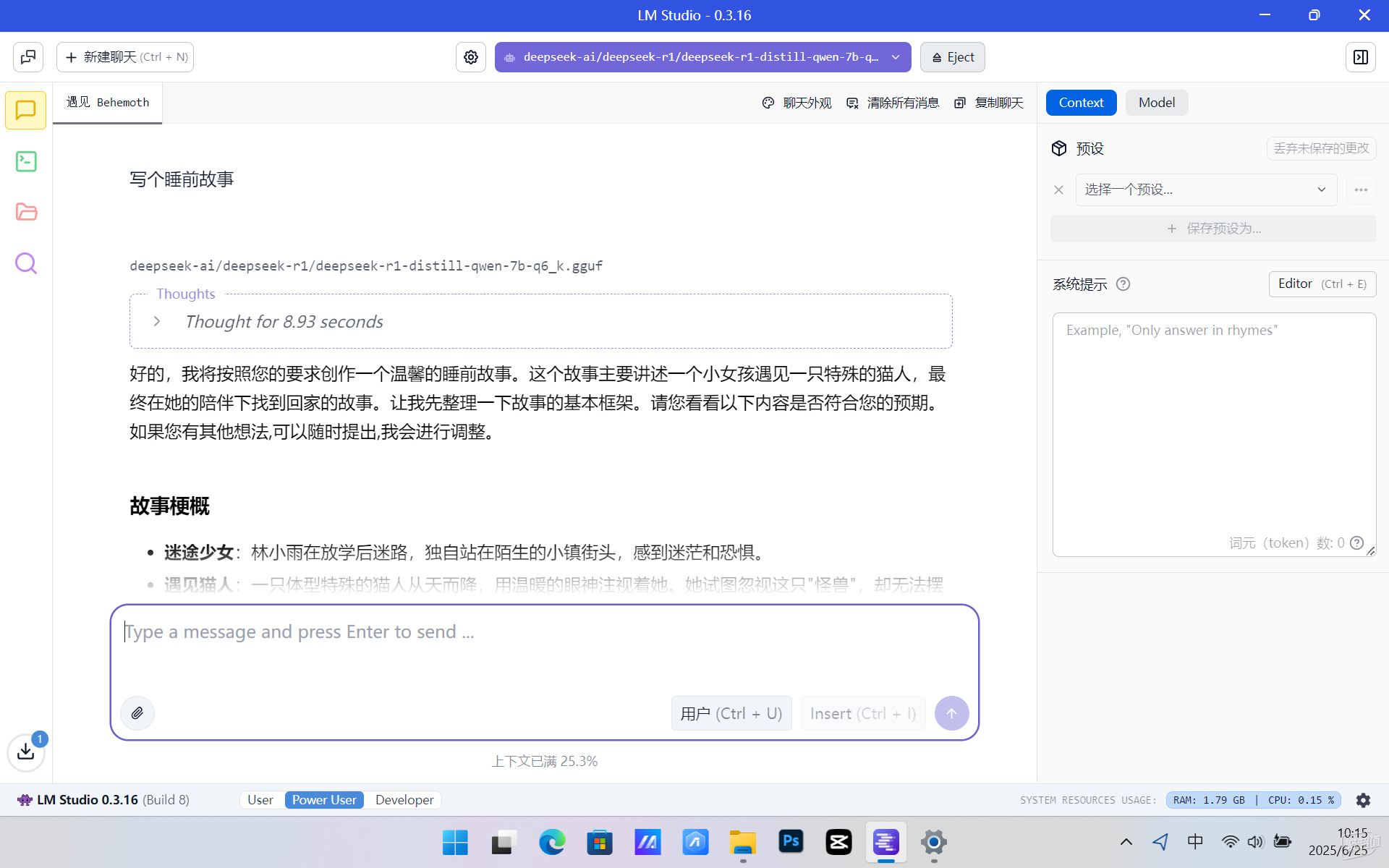Open the Discover search sidebar icon
Viewport: 1389px width, 868px height.
[26, 263]
